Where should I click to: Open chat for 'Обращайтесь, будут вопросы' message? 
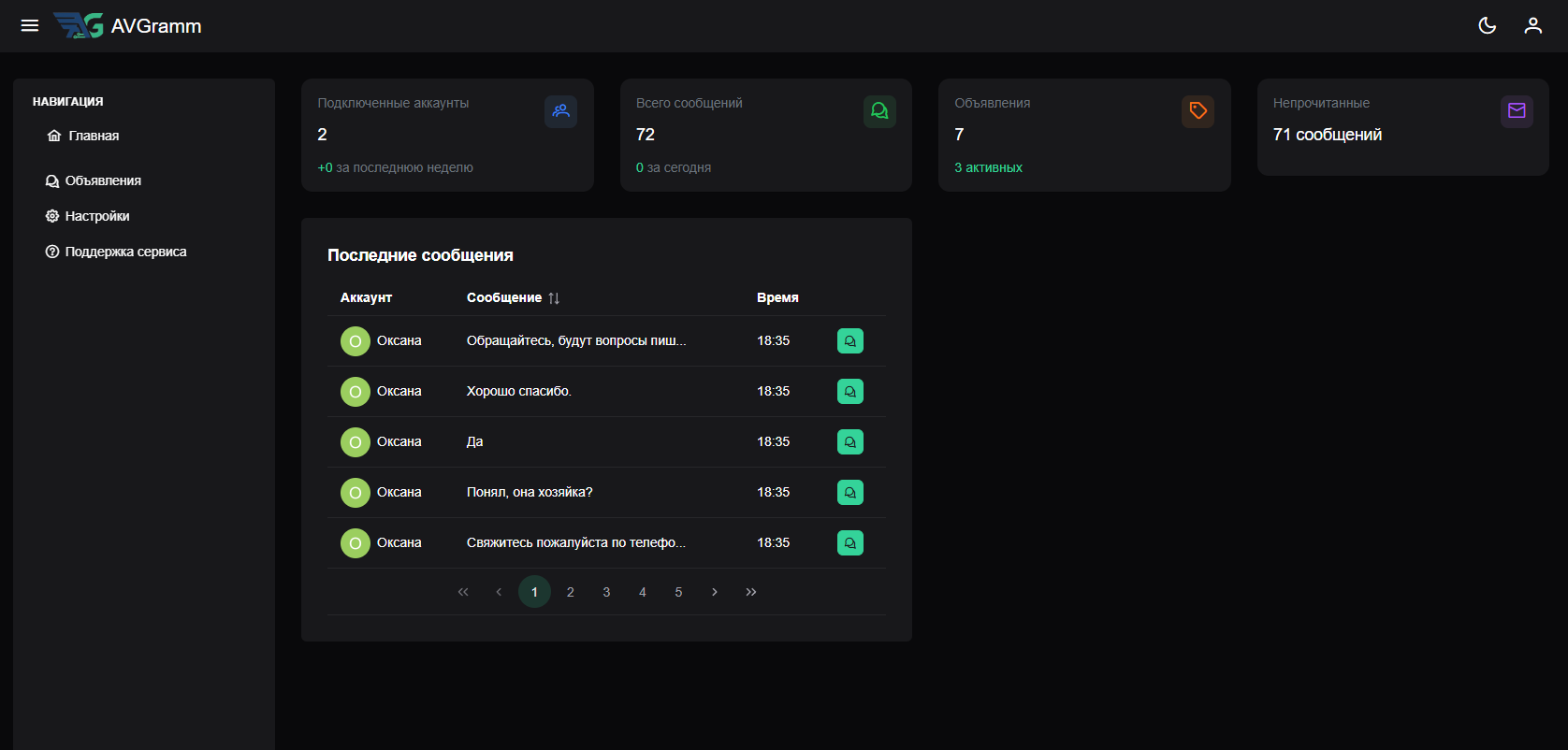[849, 341]
